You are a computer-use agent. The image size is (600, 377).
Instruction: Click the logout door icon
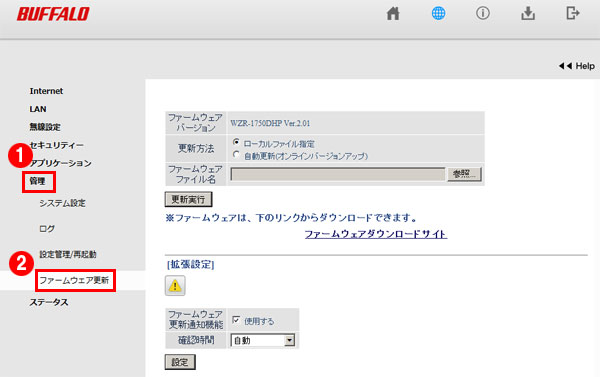click(x=572, y=13)
